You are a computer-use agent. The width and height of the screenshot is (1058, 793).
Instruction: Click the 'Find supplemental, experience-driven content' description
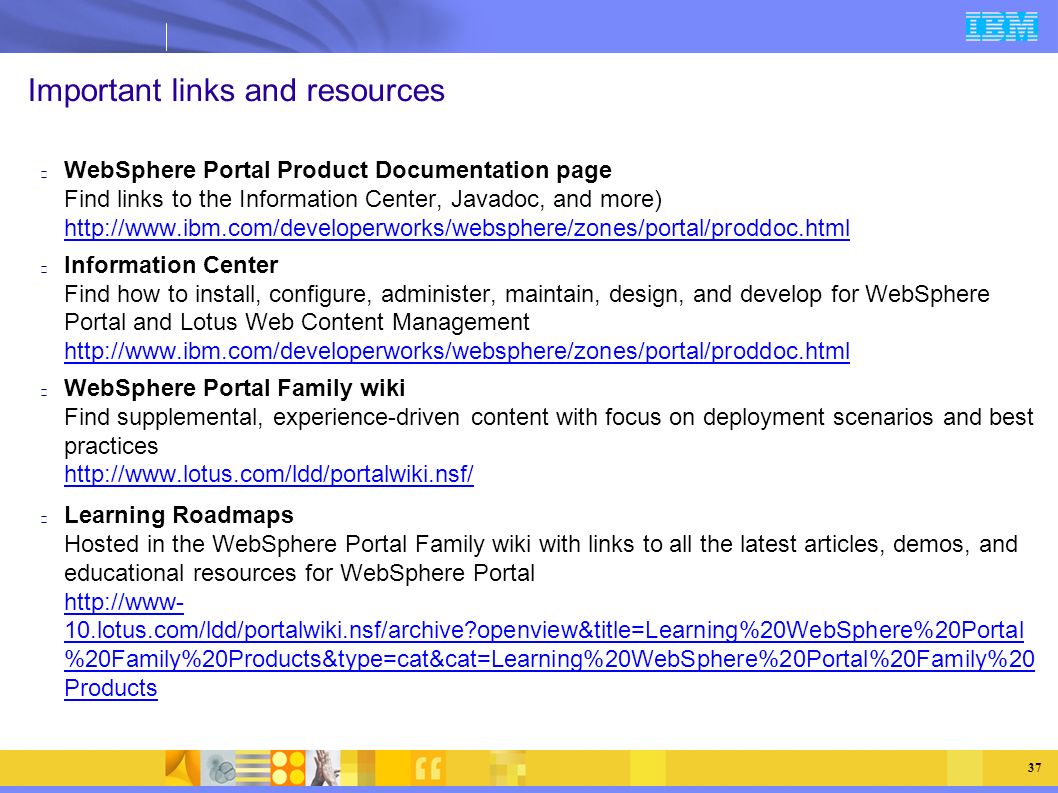tap(549, 431)
